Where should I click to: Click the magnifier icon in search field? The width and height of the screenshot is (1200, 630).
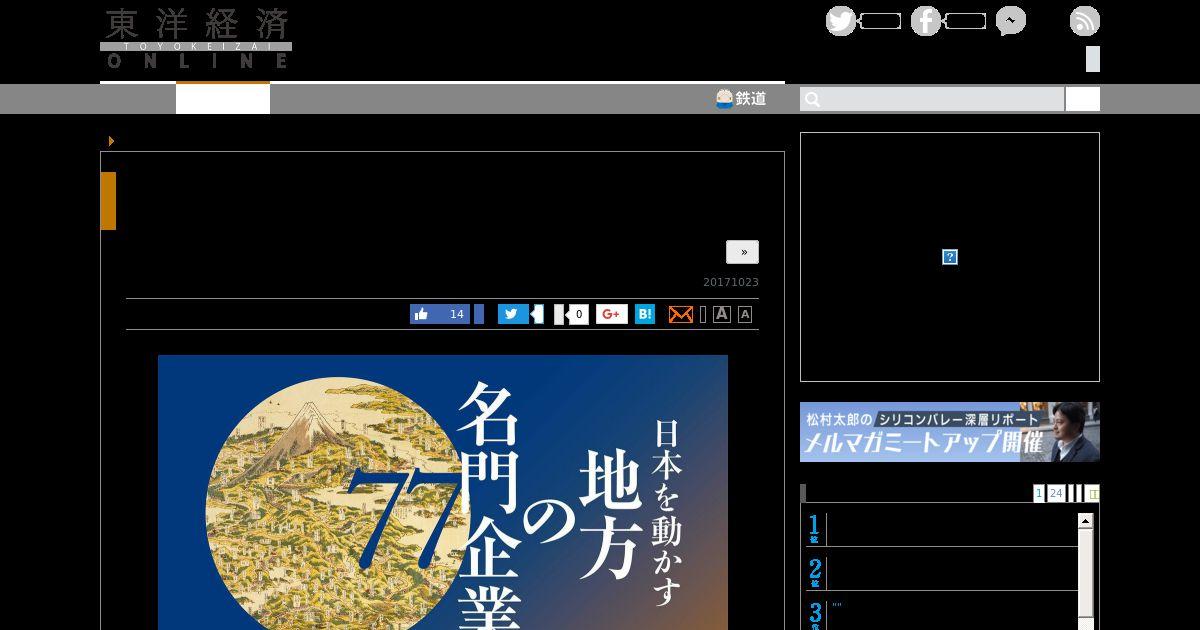point(812,99)
